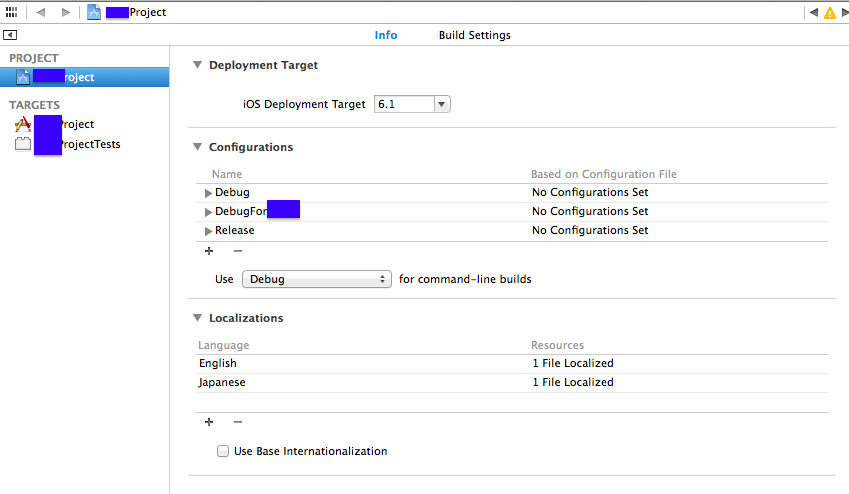Select the app target icon under TARGETS
Image resolution: width=849 pixels, height=494 pixels.
click(23, 124)
